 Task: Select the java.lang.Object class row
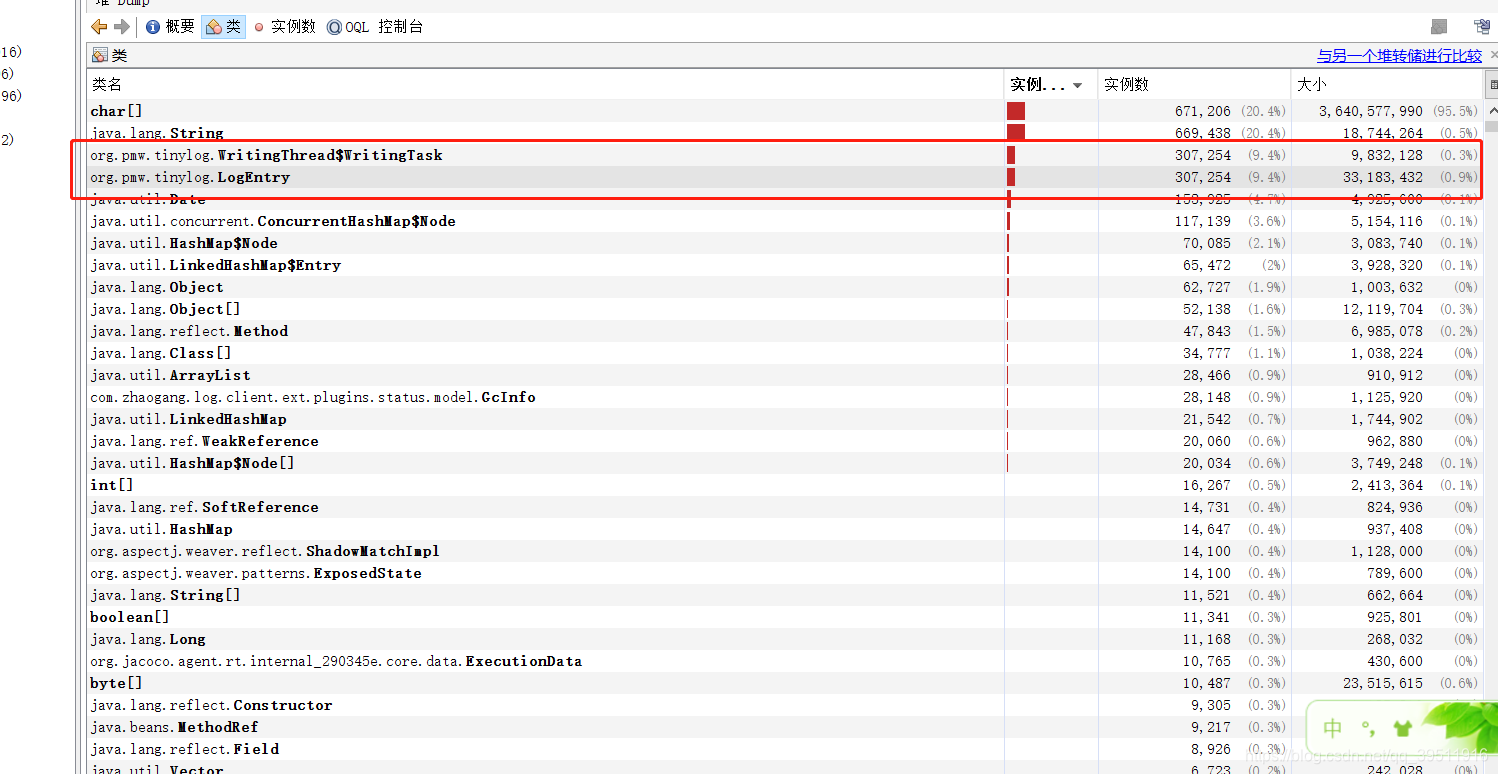(785, 287)
